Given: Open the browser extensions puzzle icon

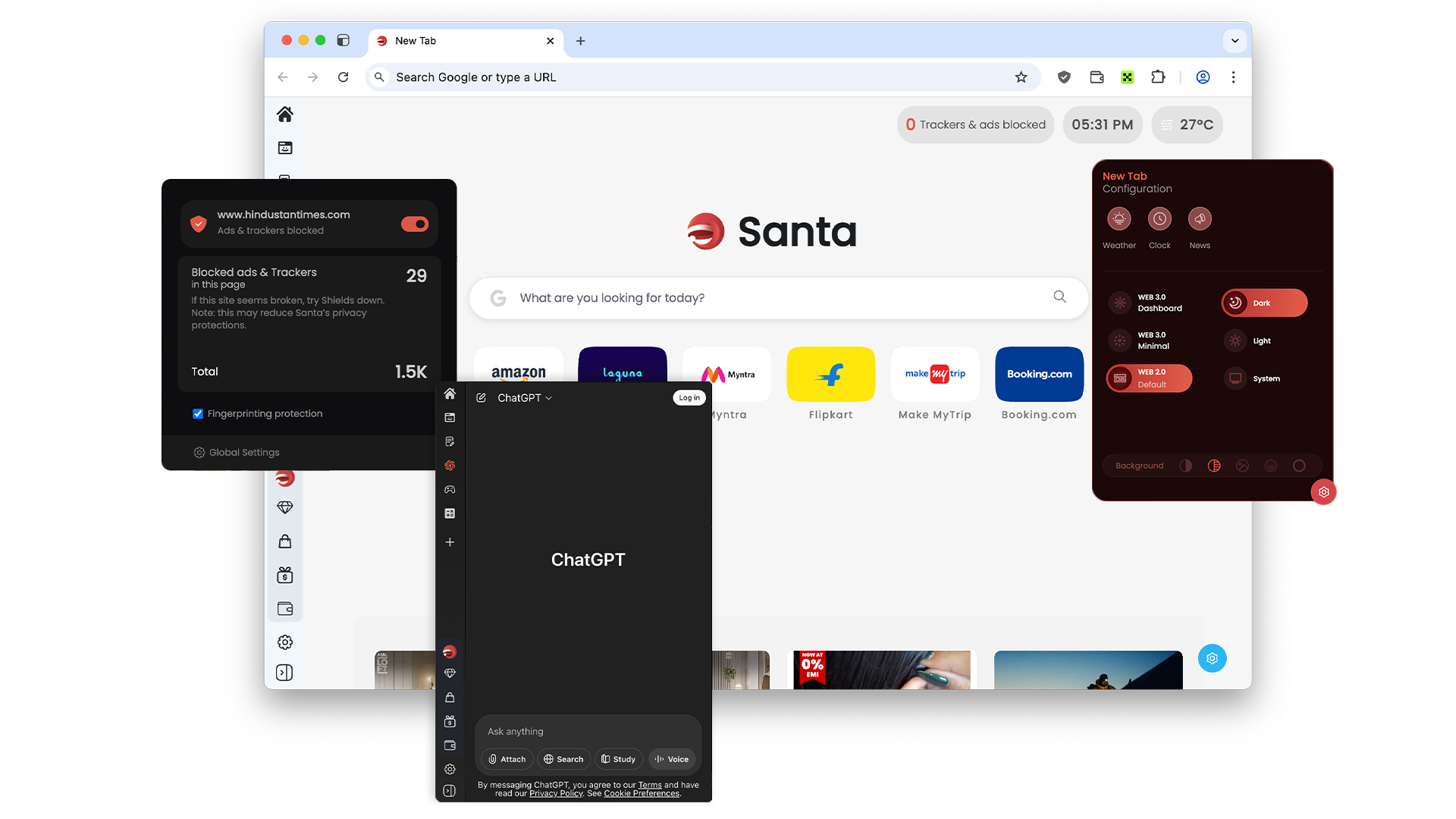Looking at the screenshot, I should click(x=1158, y=77).
